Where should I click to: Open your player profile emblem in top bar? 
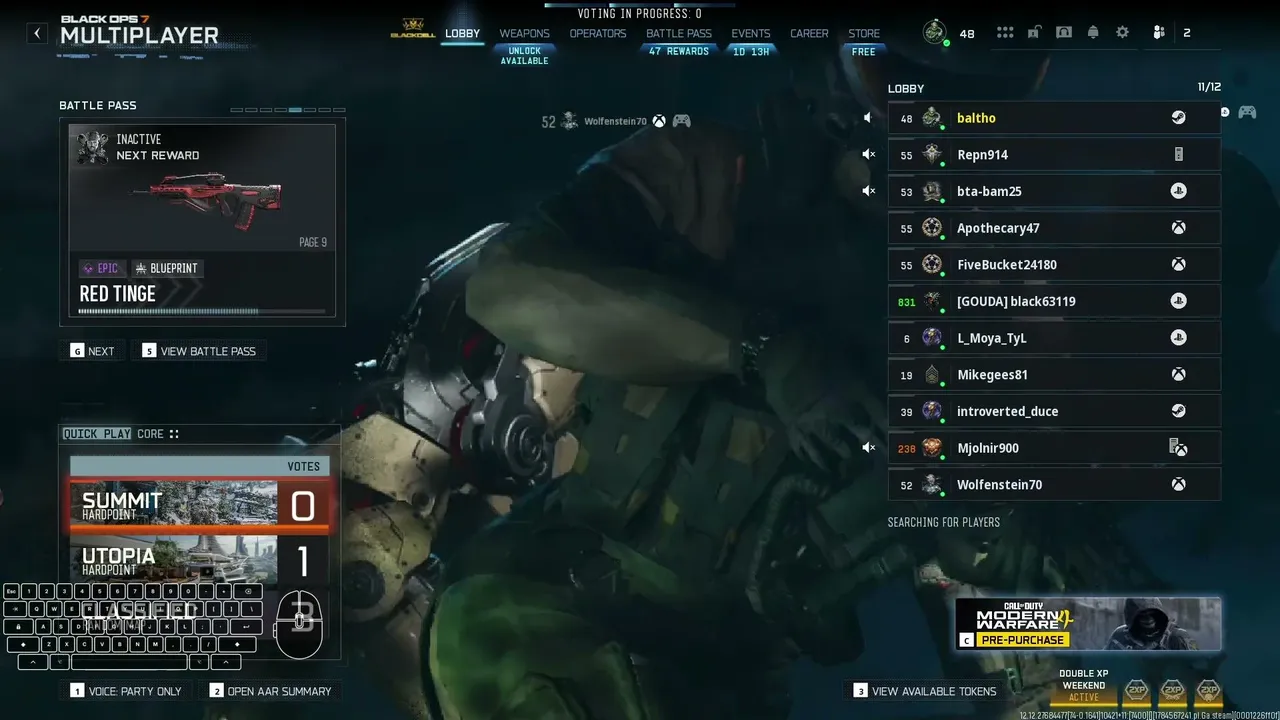coord(934,33)
